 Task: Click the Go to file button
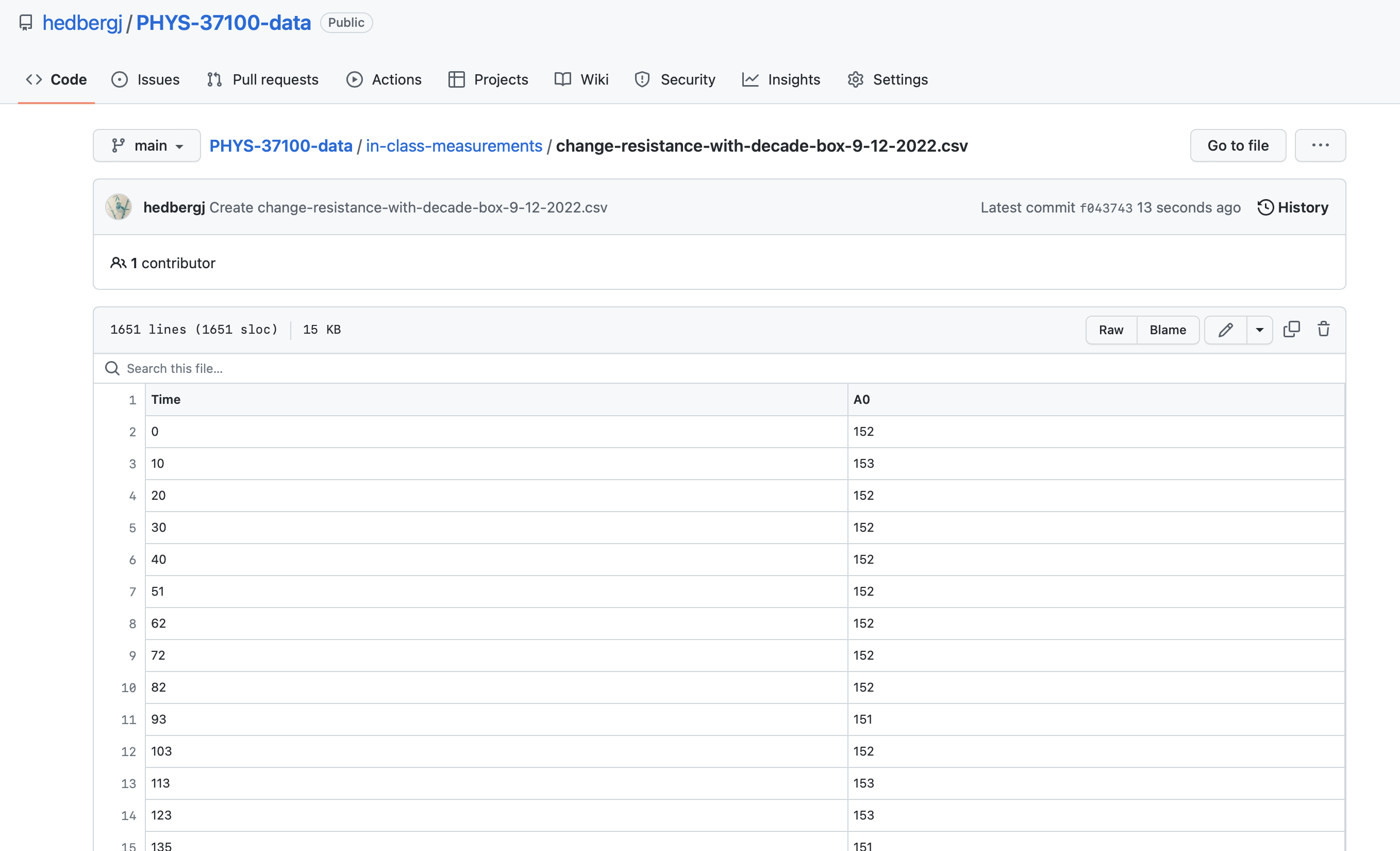tap(1238, 145)
